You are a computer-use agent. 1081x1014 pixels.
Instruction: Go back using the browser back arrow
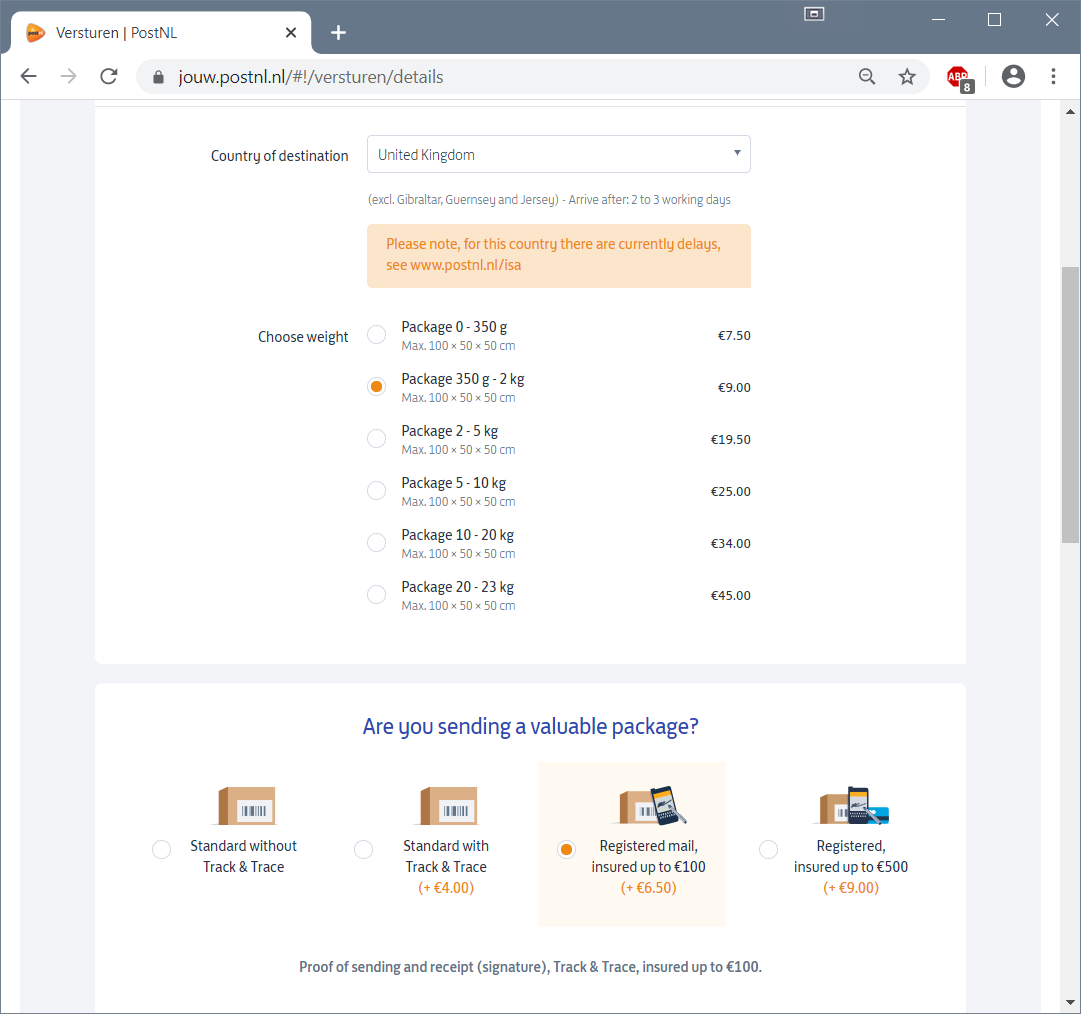tap(29, 77)
